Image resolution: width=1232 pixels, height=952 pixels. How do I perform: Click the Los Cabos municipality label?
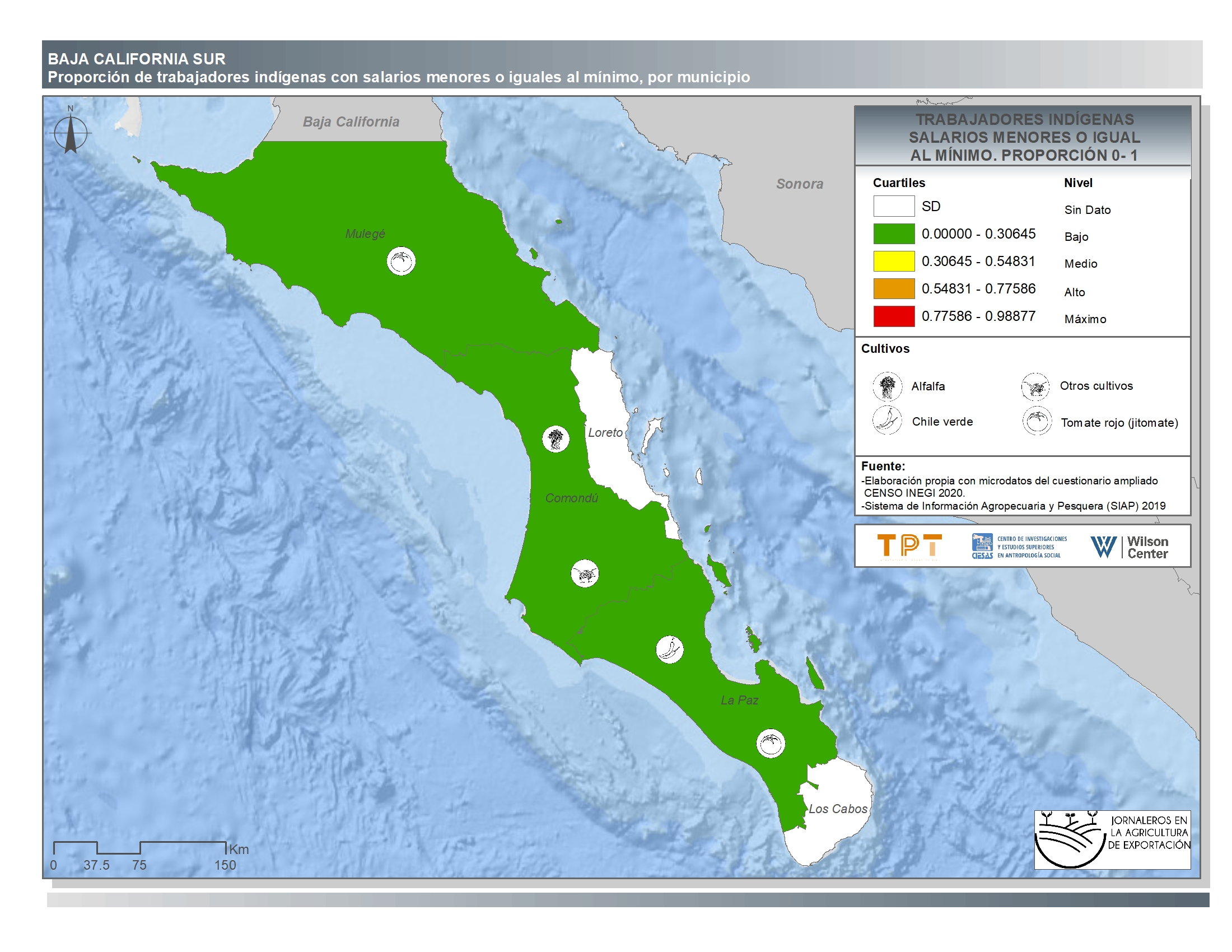[838, 808]
